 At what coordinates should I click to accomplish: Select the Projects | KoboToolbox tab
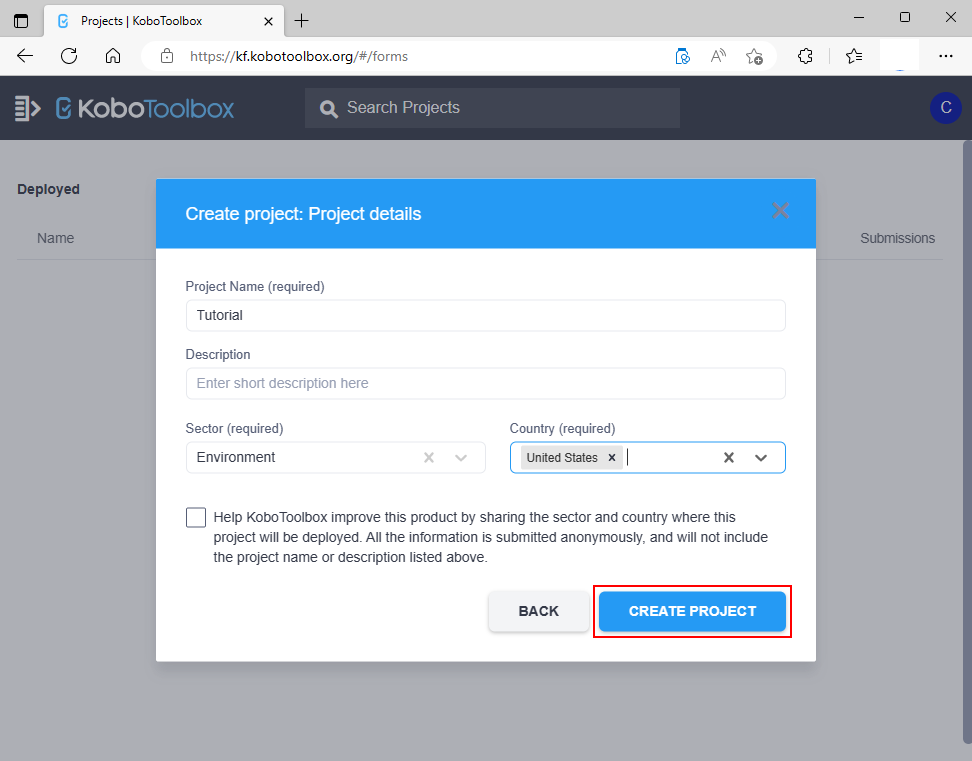(150, 20)
